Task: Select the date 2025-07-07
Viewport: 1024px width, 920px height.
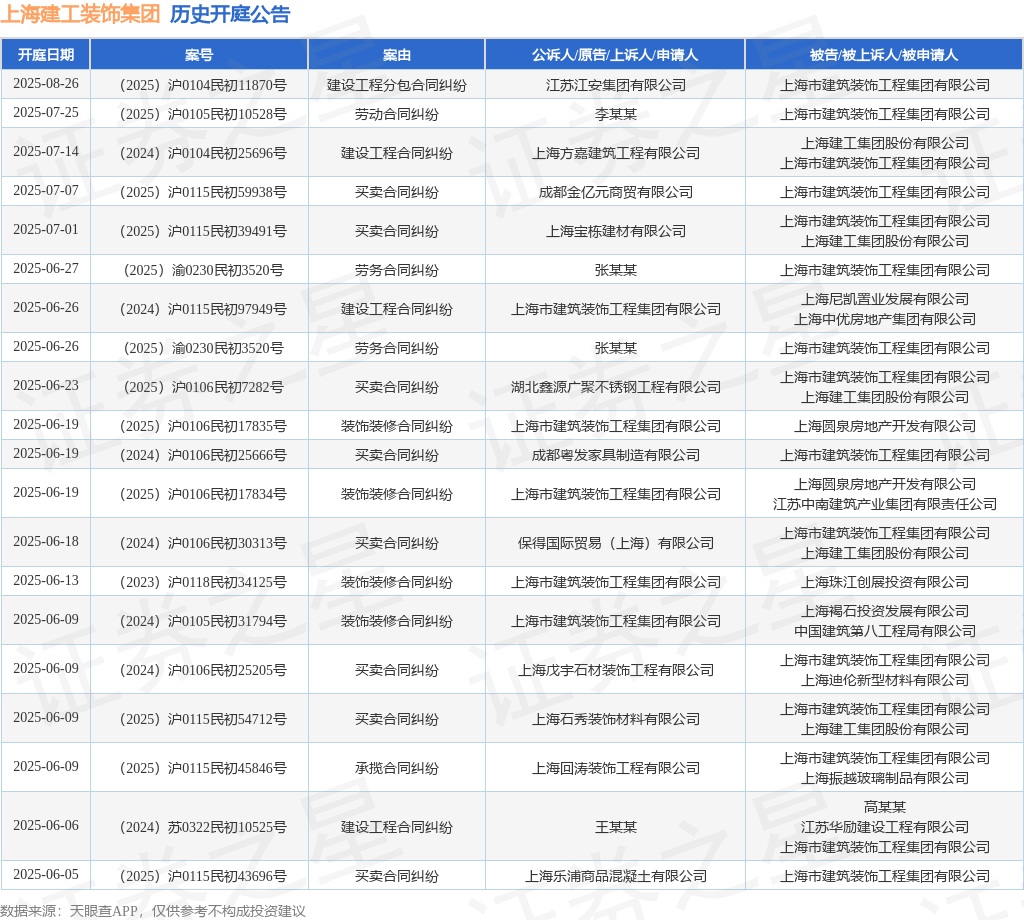Action: click(x=46, y=191)
